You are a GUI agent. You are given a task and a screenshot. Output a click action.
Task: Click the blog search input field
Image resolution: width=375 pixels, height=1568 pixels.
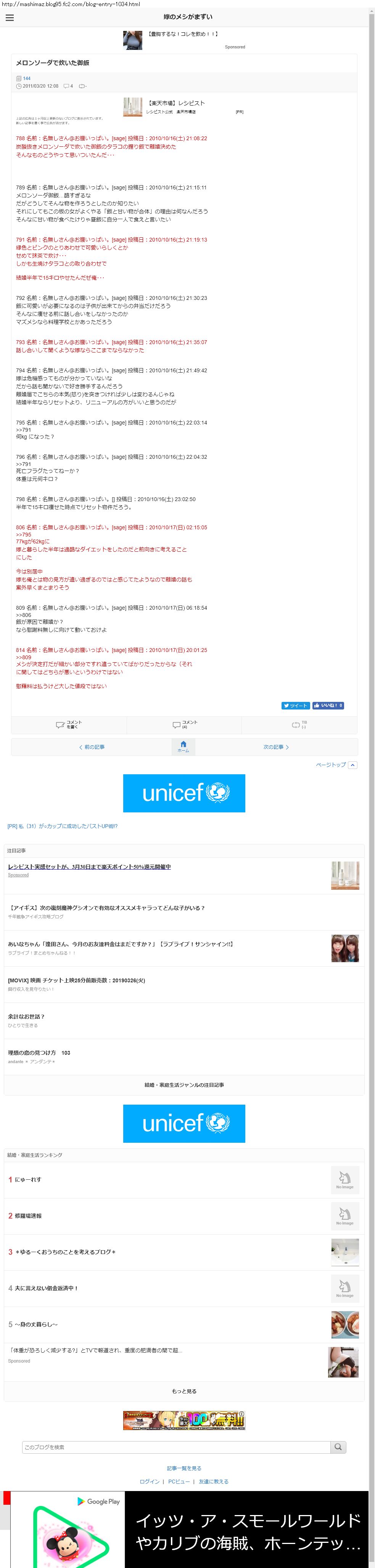click(x=176, y=1447)
